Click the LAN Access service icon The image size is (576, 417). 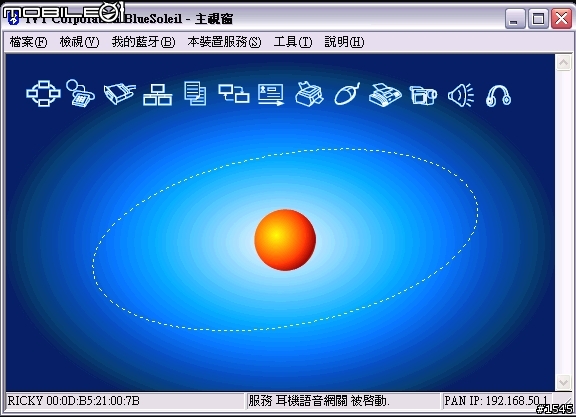coord(158,95)
